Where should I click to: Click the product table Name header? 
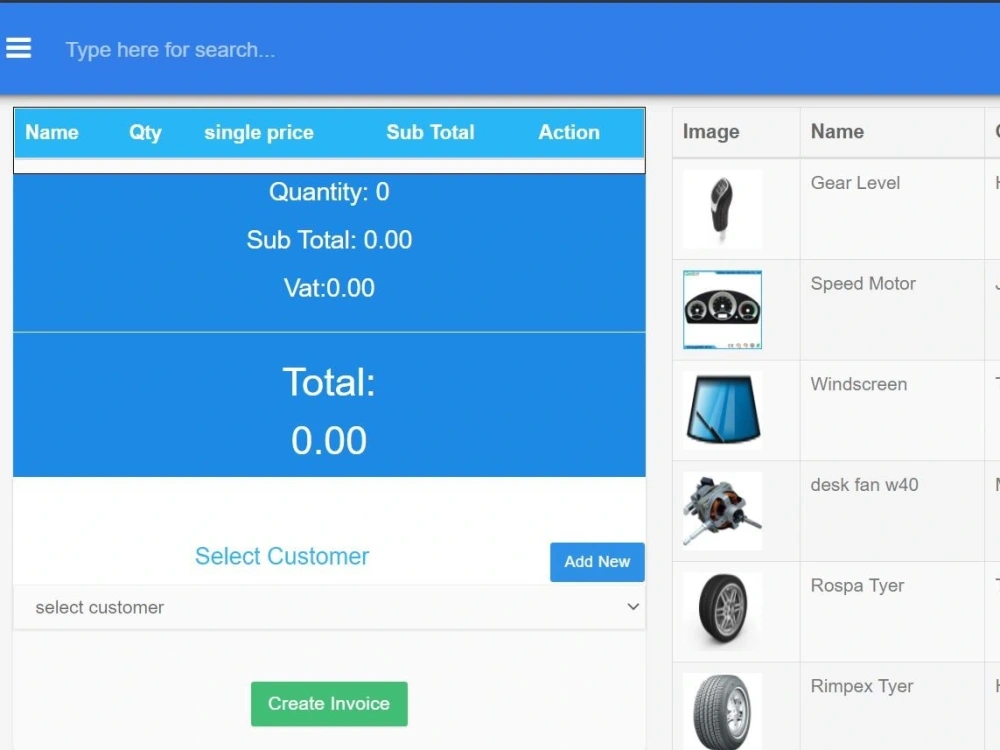coord(837,131)
